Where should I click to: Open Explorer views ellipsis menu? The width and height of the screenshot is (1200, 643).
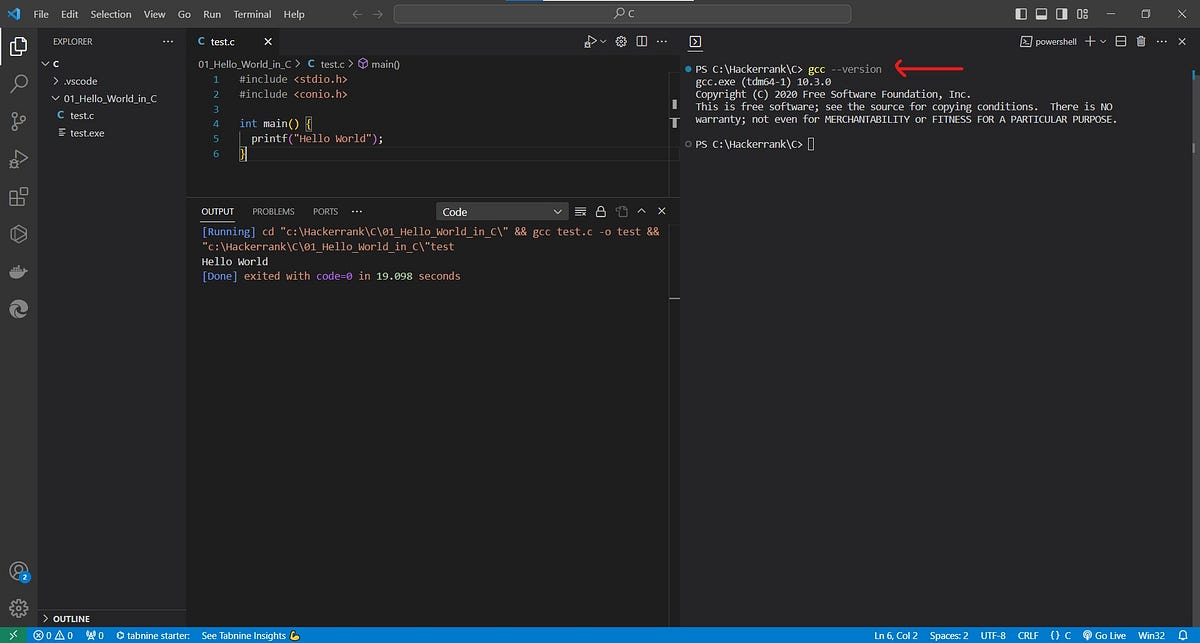pos(167,41)
